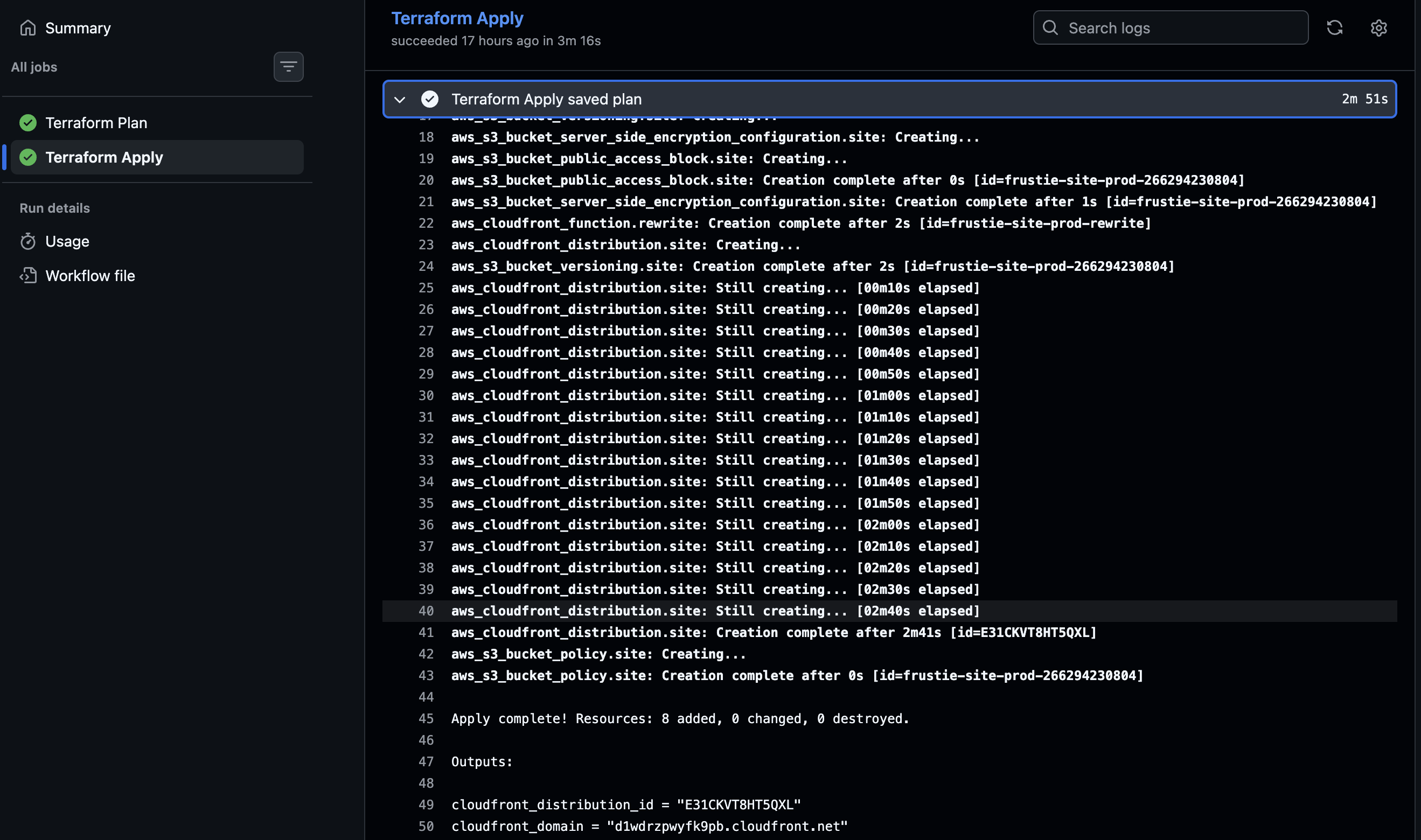Click server_side_encryption creation complete after 1s line
This screenshot has height=840, width=1421.
[914, 201]
